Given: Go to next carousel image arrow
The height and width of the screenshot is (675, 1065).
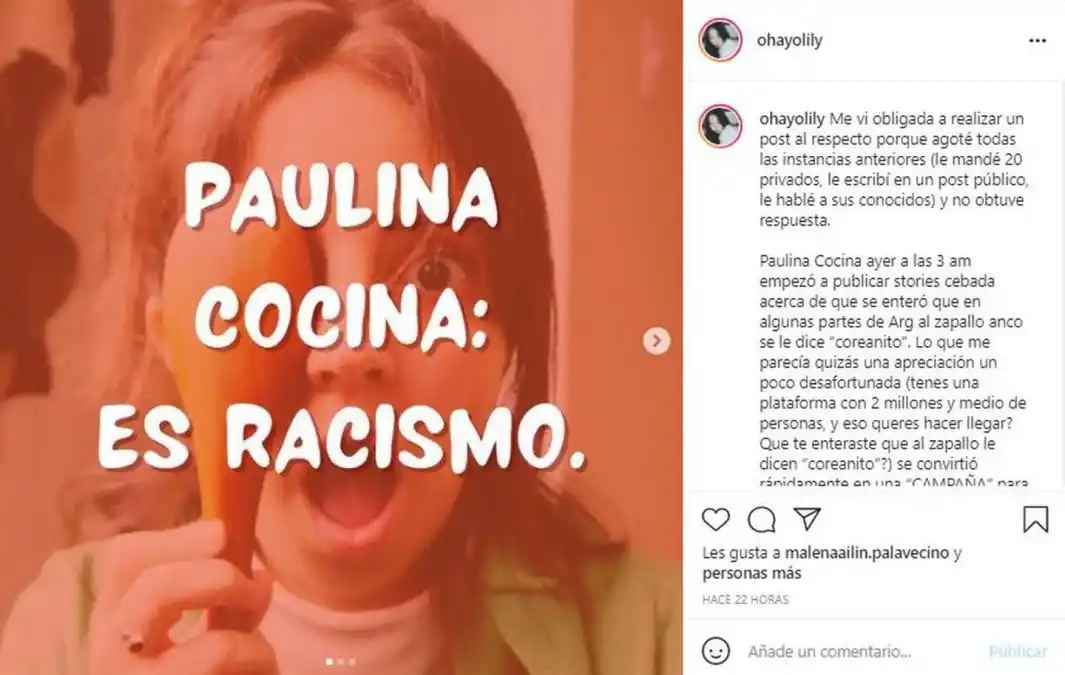Looking at the screenshot, I should point(656,340).
